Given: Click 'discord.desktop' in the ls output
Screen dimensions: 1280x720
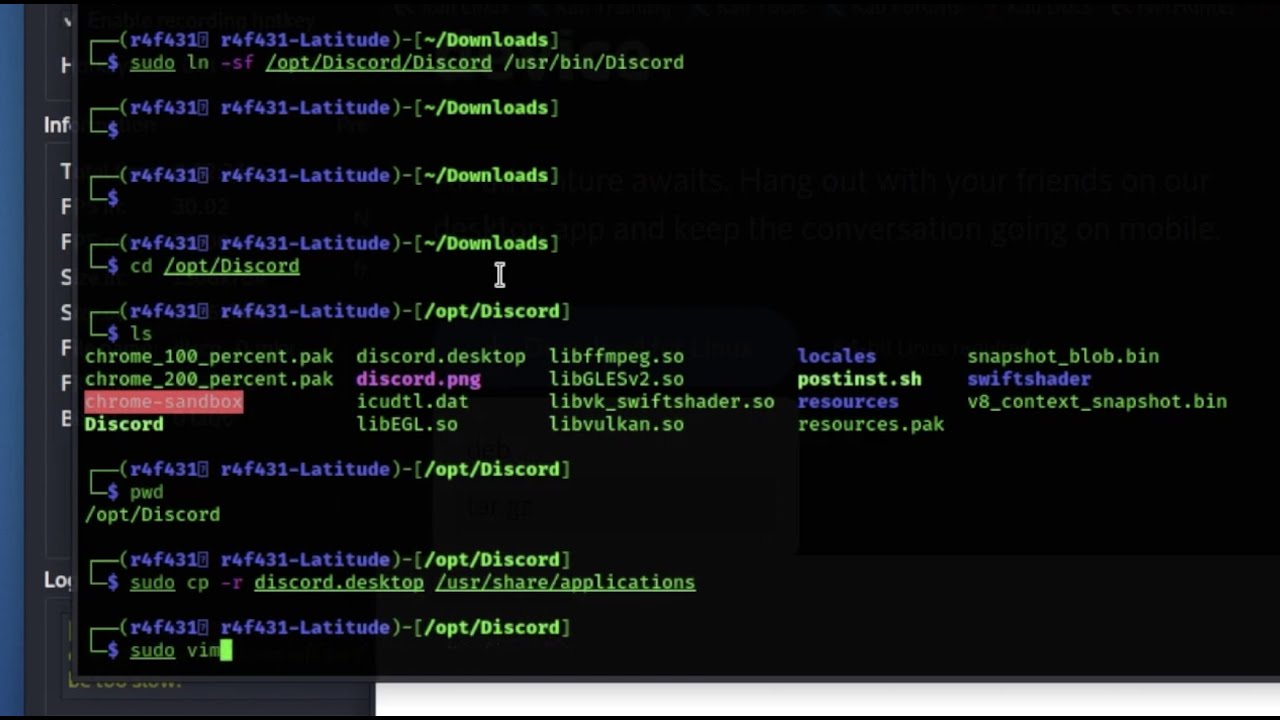Looking at the screenshot, I should [441, 356].
